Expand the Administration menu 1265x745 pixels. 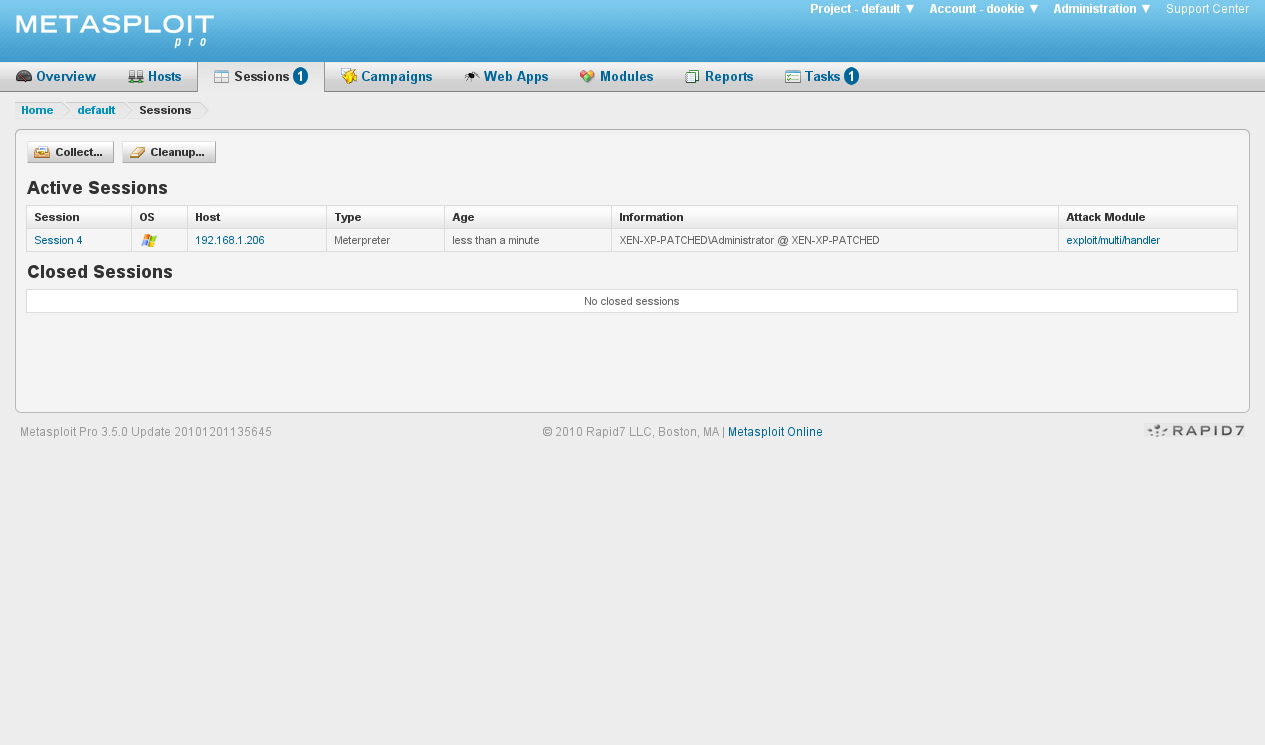[1100, 9]
